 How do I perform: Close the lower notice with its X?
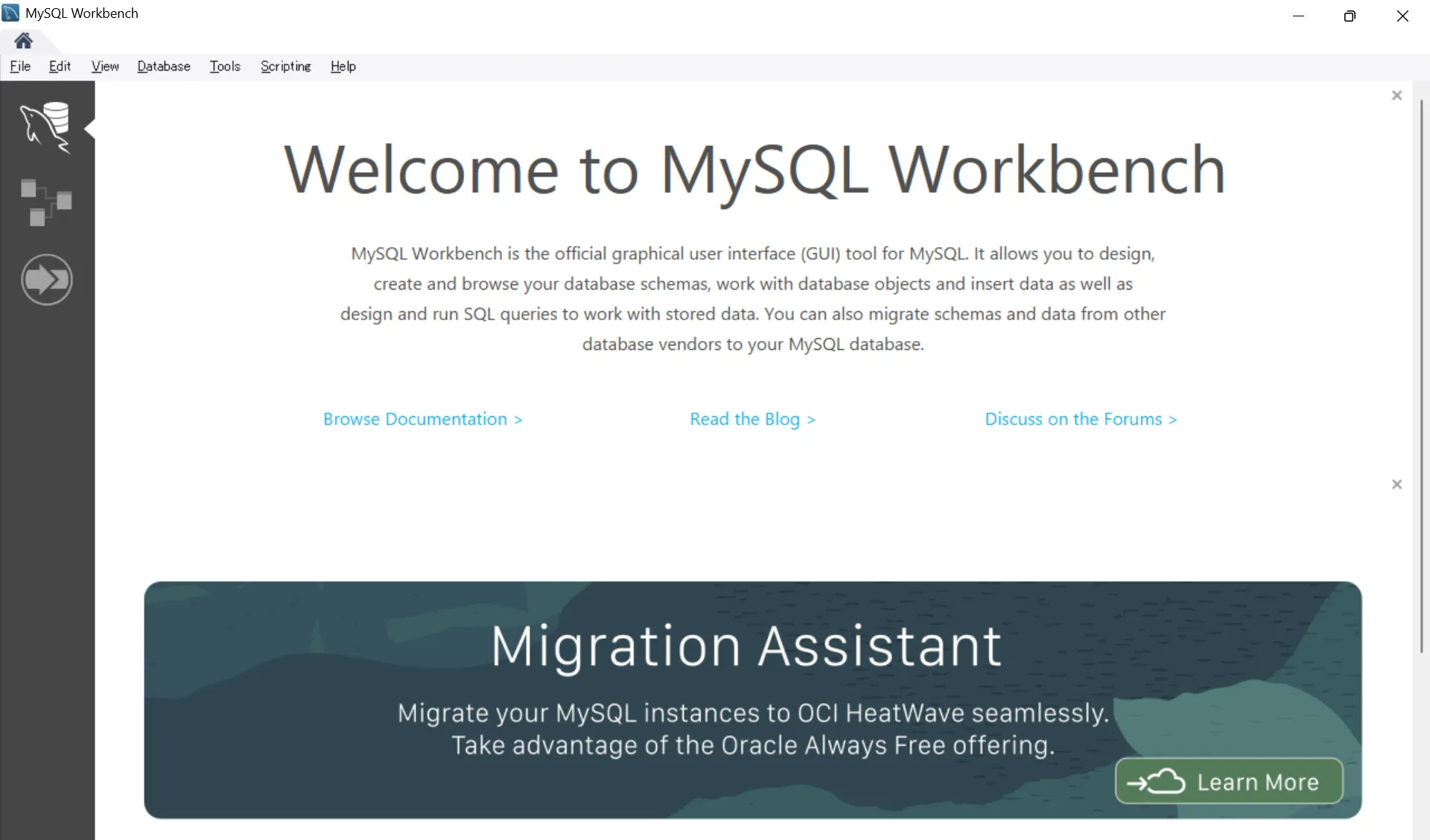click(x=1396, y=483)
